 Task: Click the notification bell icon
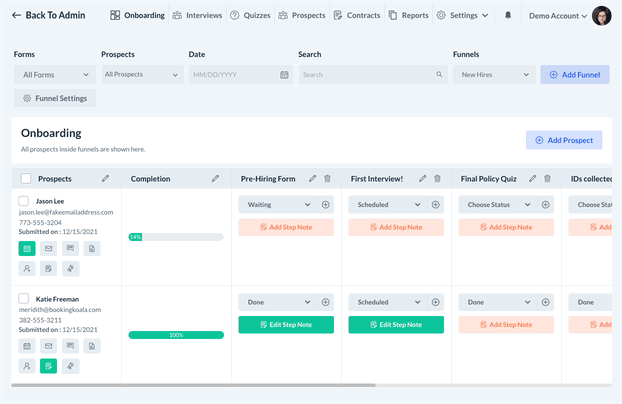(508, 16)
